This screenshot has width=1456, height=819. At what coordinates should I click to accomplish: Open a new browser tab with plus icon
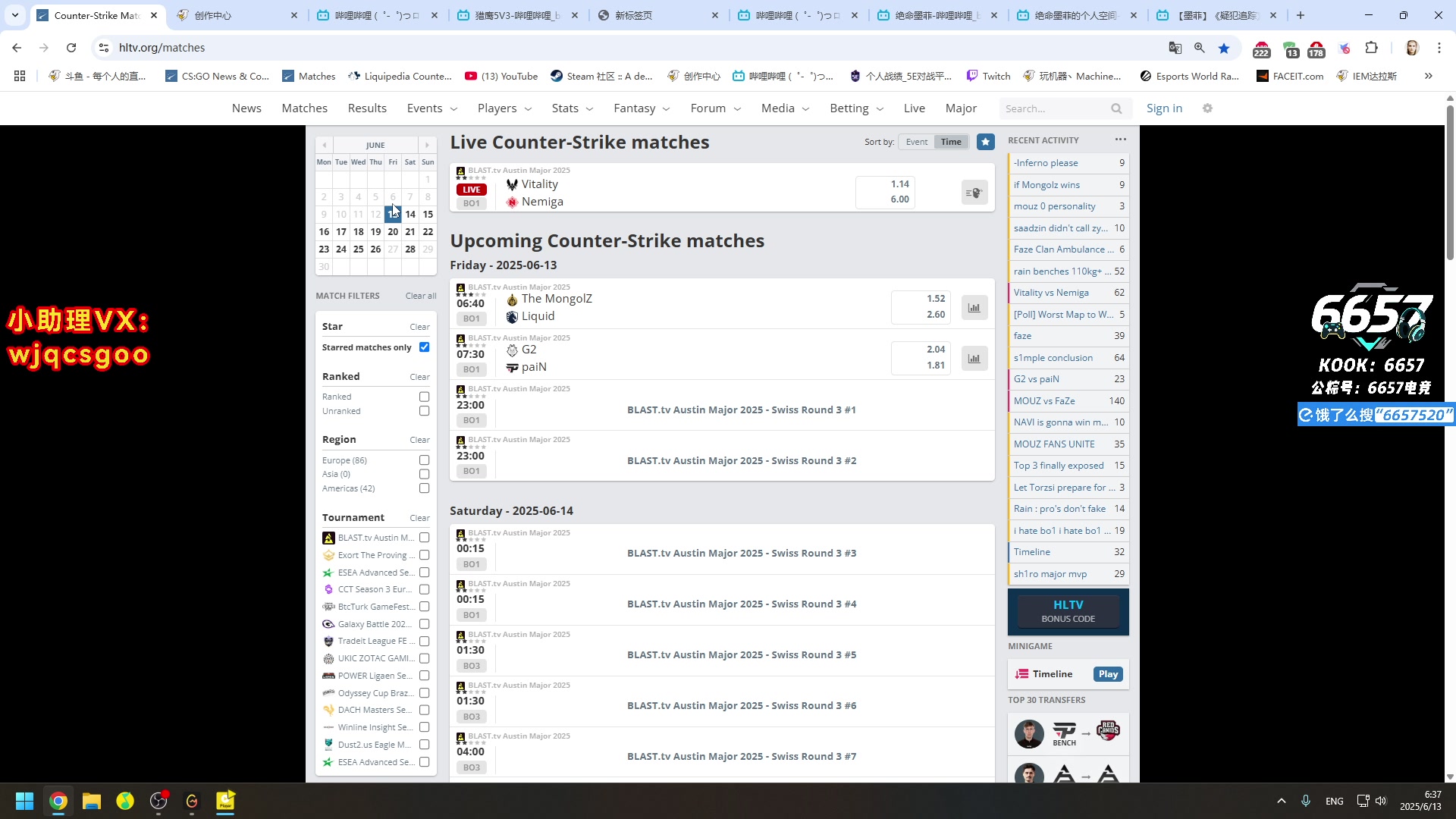pyautogui.click(x=1301, y=15)
